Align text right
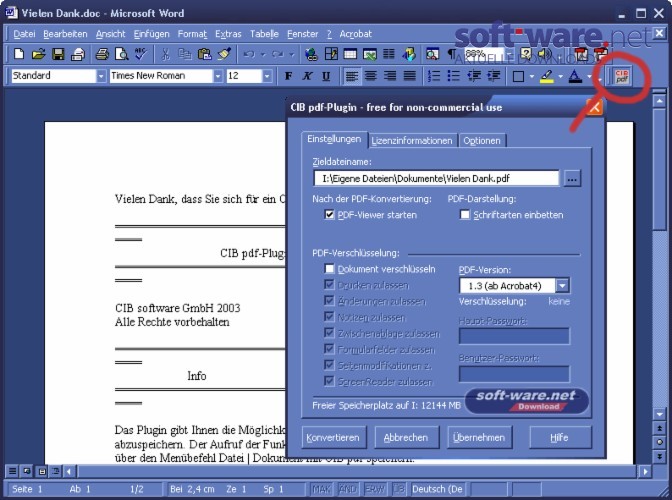The image size is (672, 500). tap(390, 76)
